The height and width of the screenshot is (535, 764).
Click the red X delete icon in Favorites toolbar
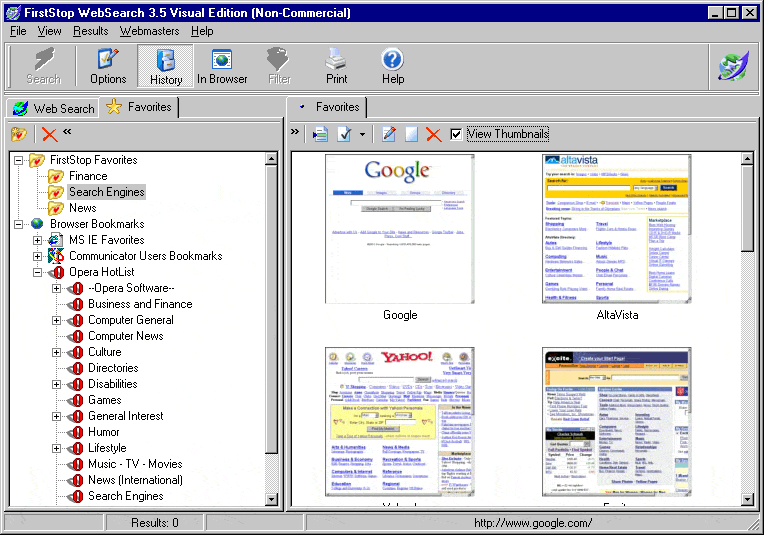tap(434, 134)
